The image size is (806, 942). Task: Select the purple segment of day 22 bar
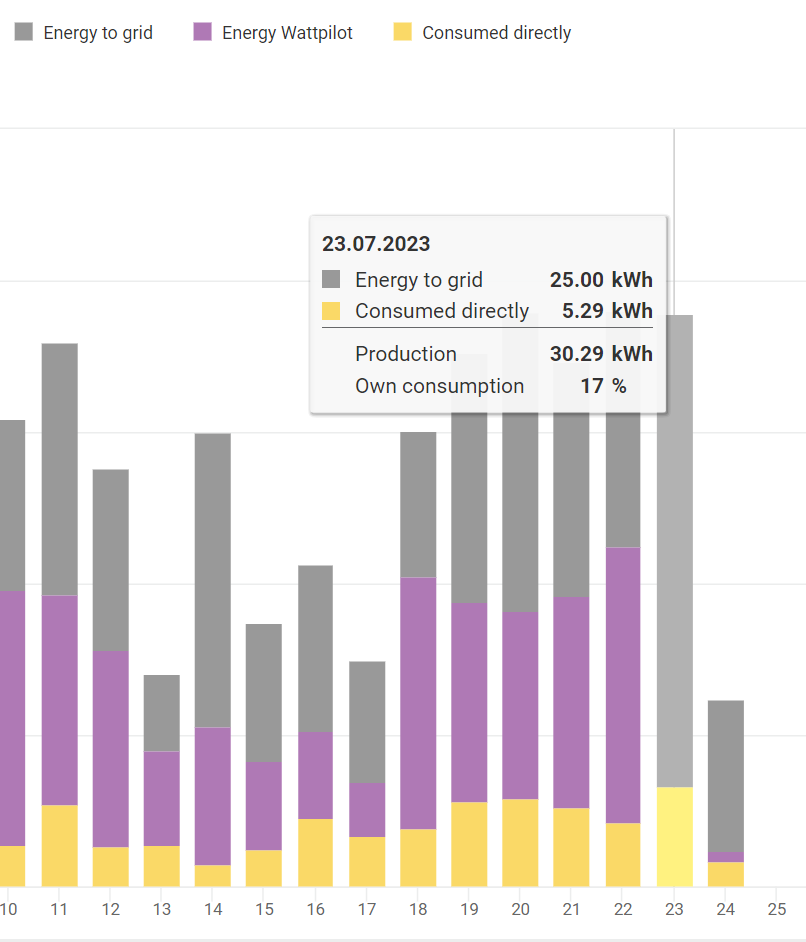[623, 684]
